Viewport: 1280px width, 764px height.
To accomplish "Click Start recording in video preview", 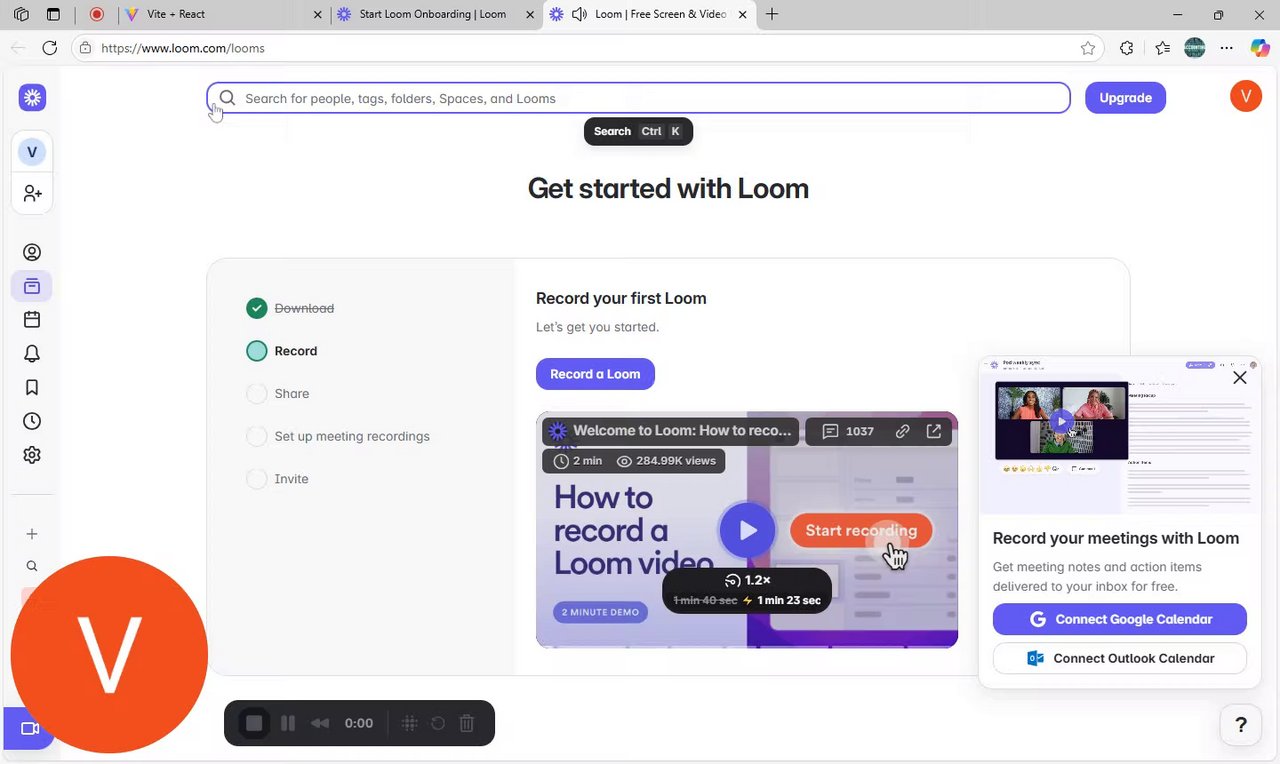I will point(861,530).
